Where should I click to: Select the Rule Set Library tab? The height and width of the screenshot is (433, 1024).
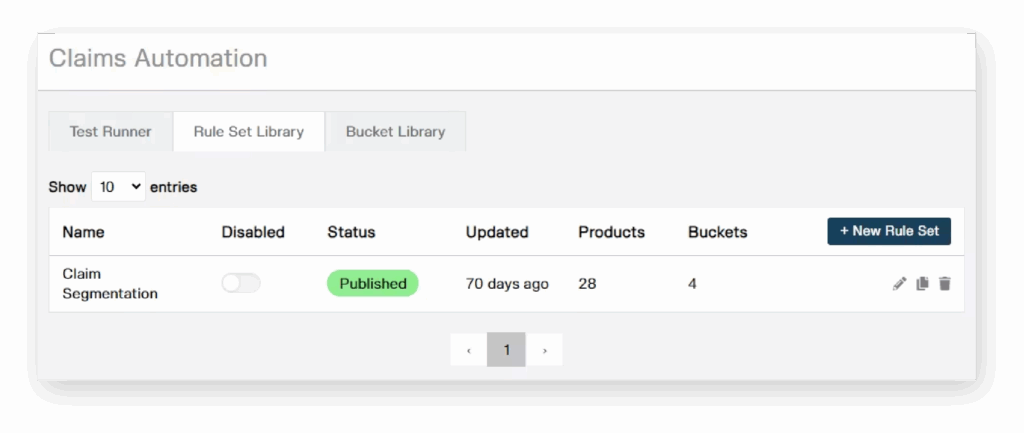coord(249,131)
